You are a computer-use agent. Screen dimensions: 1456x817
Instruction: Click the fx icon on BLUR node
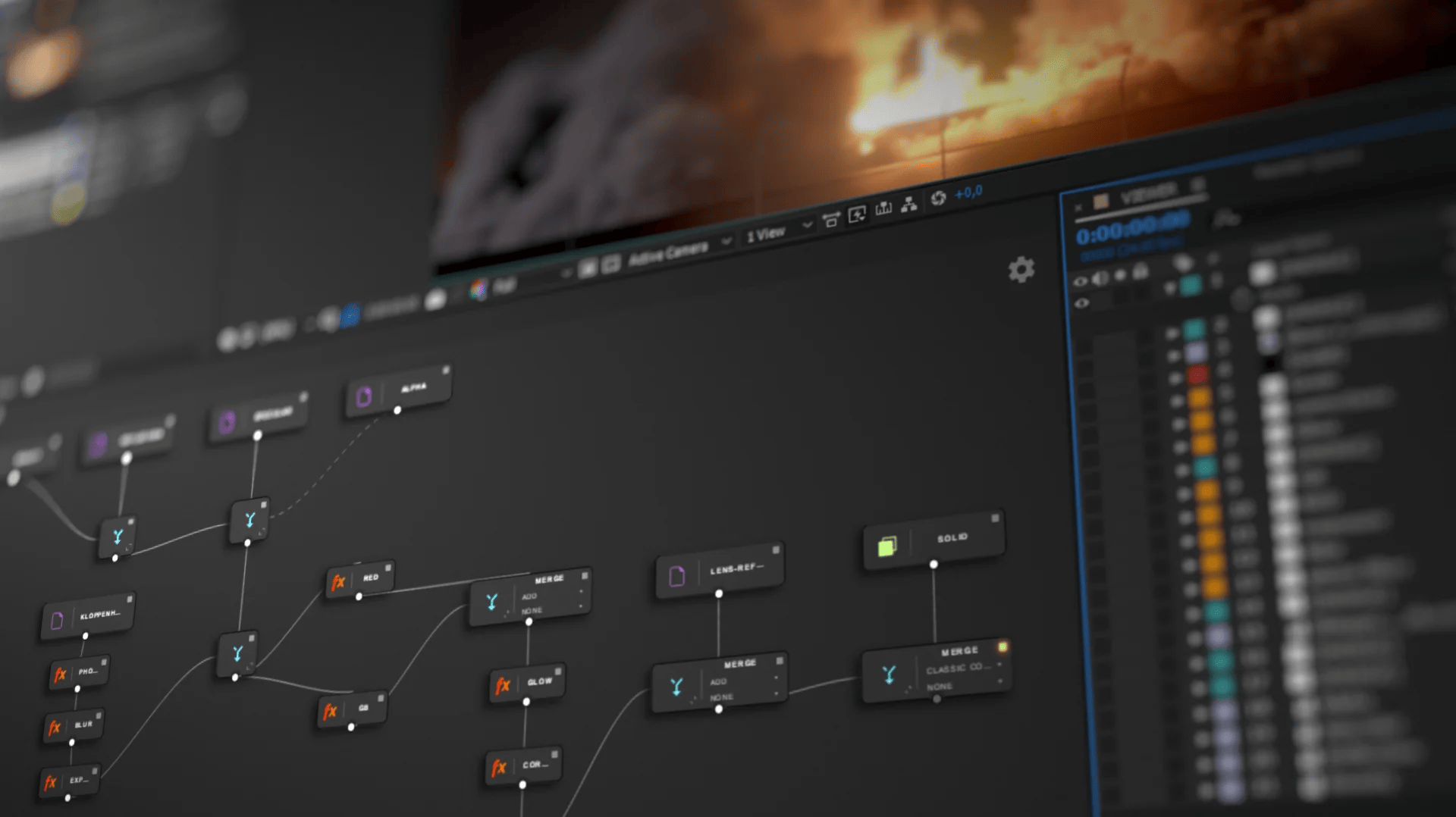coord(55,728)
